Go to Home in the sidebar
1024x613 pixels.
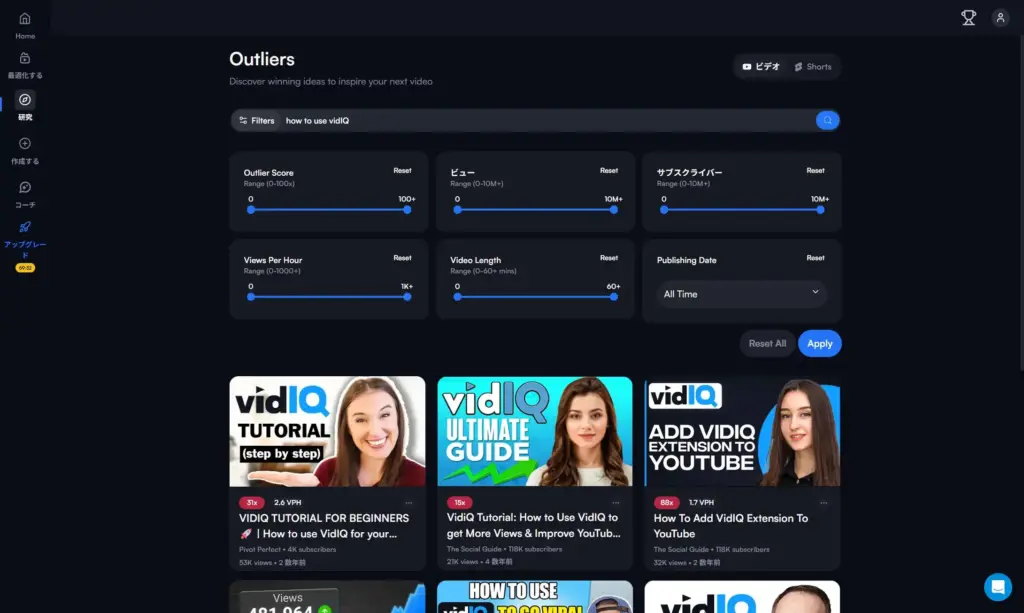(x=25, y=25)
